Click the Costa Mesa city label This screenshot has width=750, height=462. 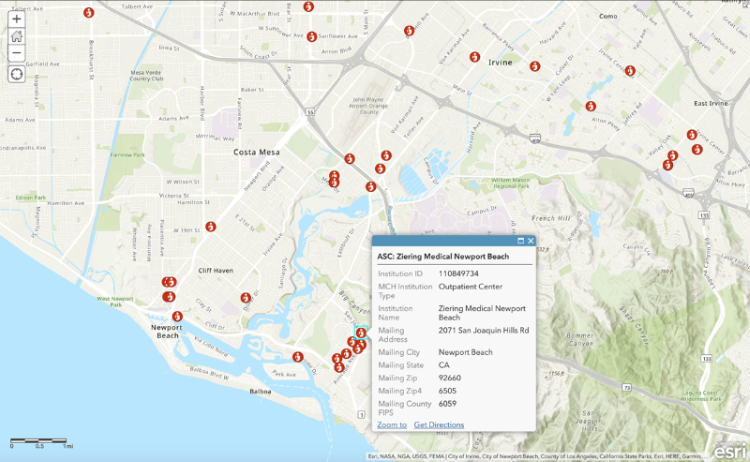pyautogui.click(x=256, y=152)
